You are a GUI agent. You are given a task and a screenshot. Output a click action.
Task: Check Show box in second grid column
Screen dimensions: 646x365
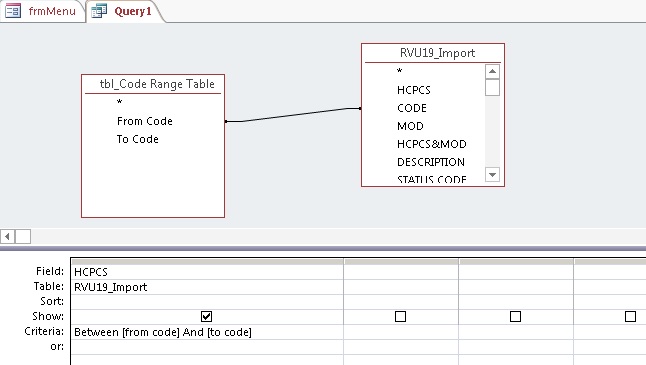(400, 316)
